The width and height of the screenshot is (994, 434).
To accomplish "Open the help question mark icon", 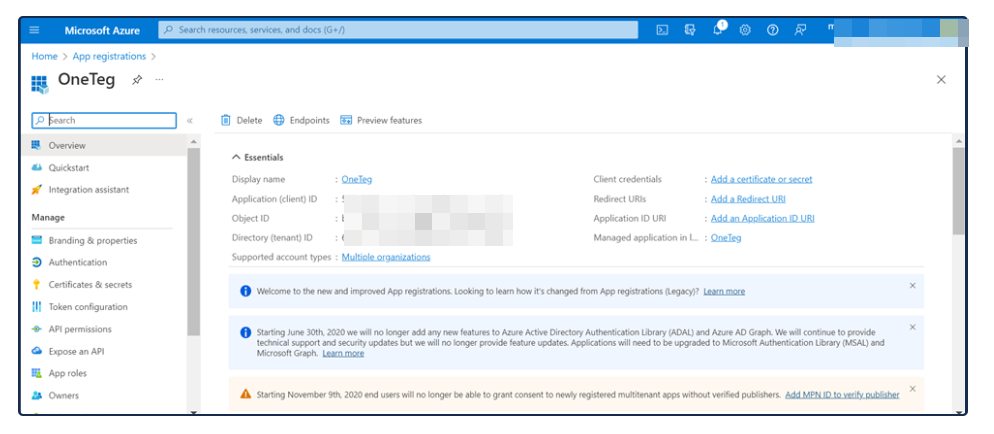I will click(x=773, y=30).
